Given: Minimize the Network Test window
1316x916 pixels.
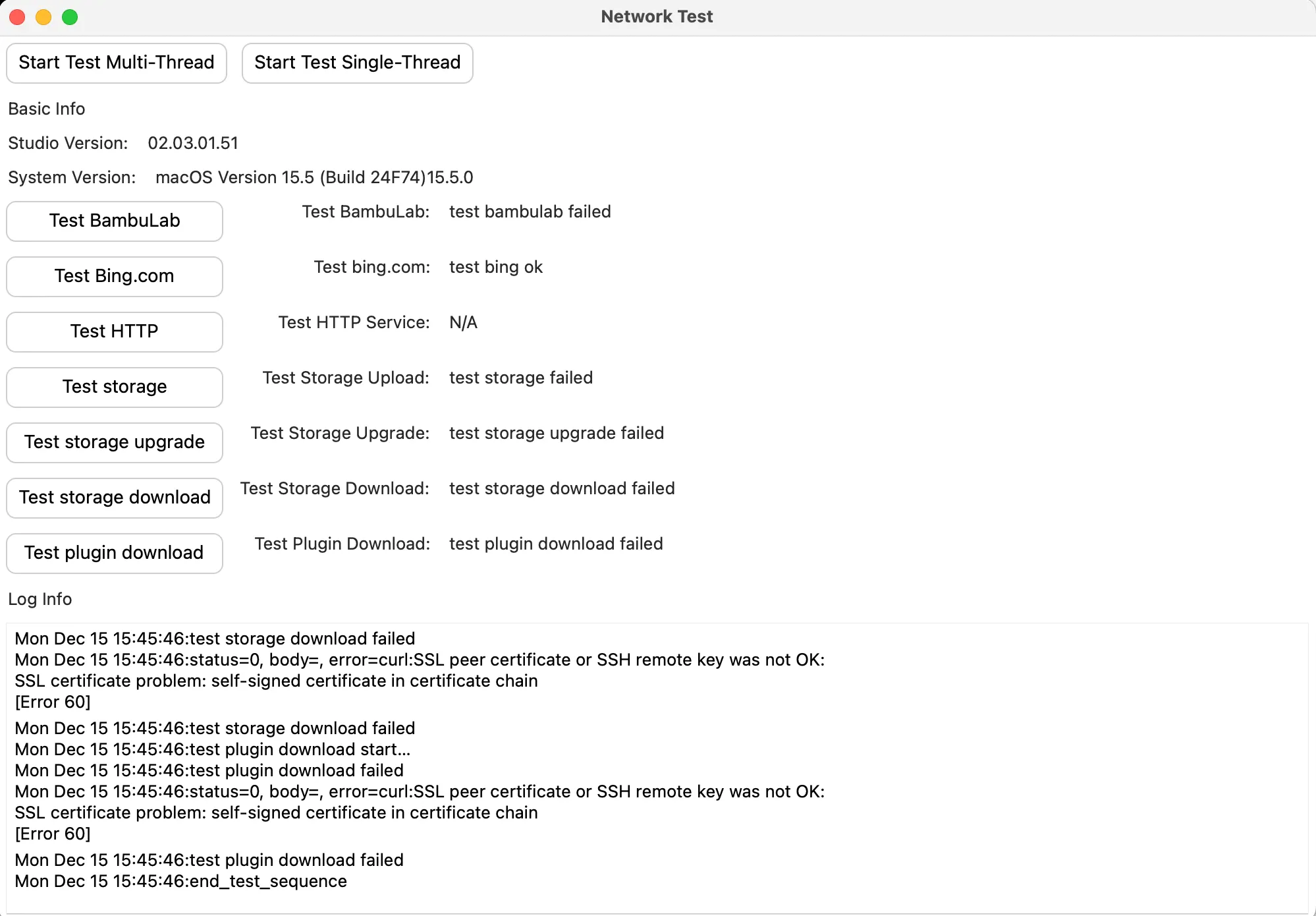Looking at the screenshot, I should click(43, 17).
